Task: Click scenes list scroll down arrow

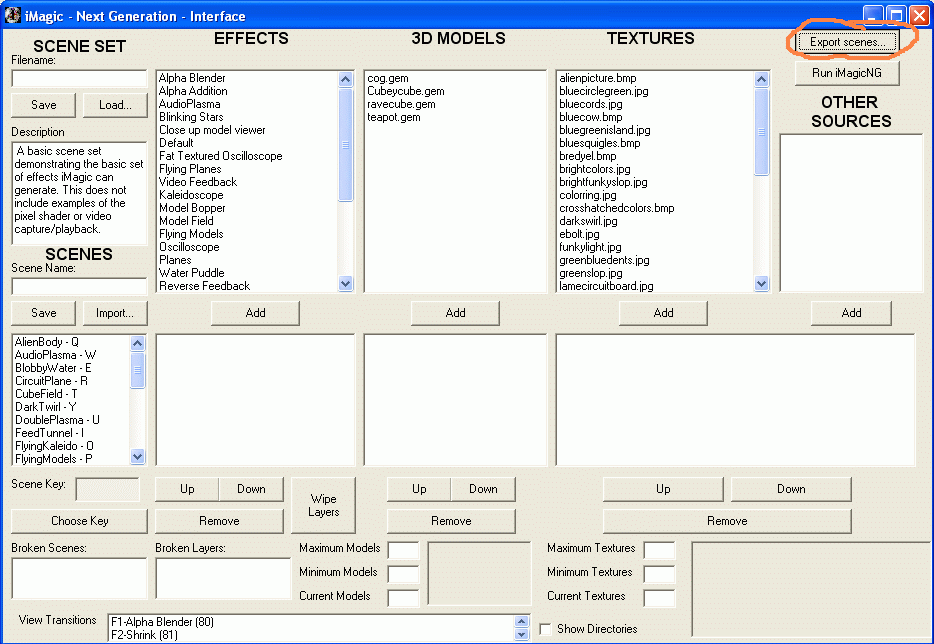Action: [138, 457]
